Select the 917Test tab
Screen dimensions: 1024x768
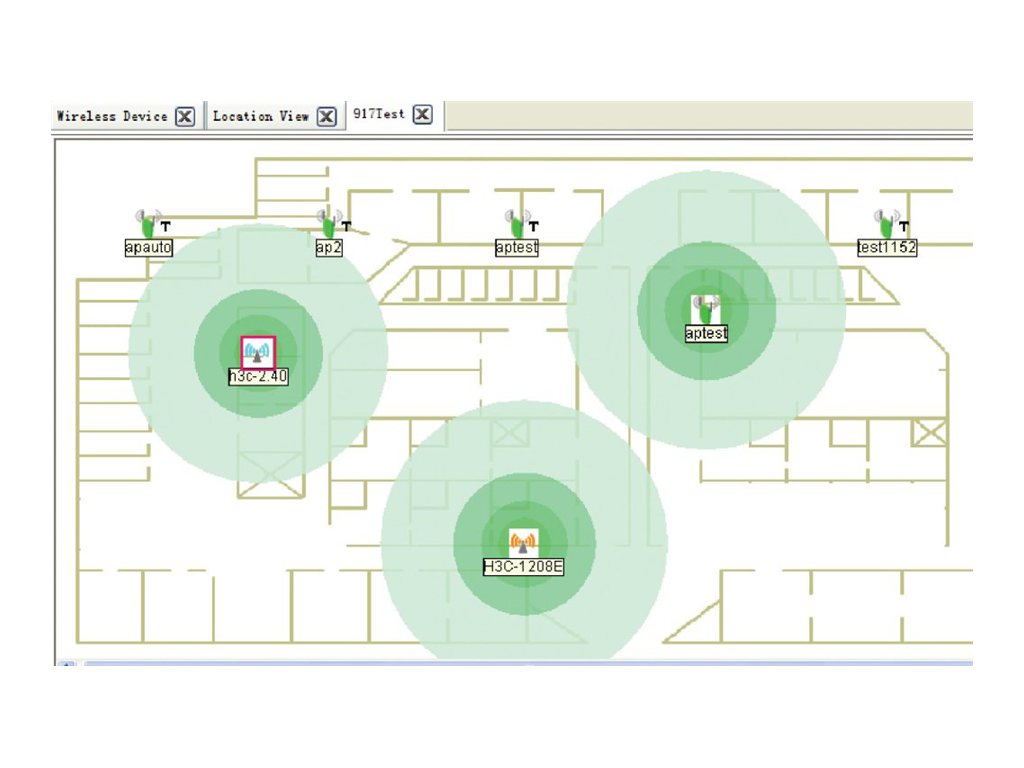tap(380, 114)
